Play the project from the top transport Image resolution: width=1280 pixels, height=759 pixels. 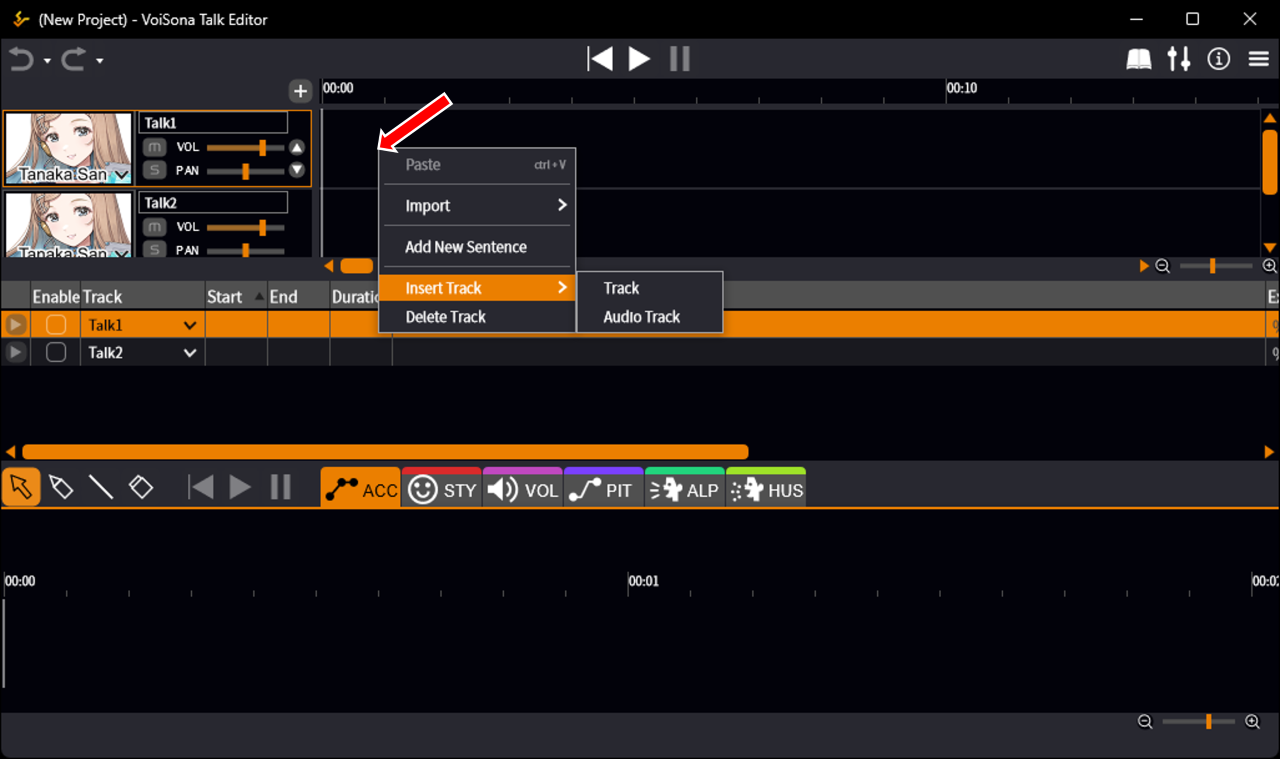[x=640, y=59]
